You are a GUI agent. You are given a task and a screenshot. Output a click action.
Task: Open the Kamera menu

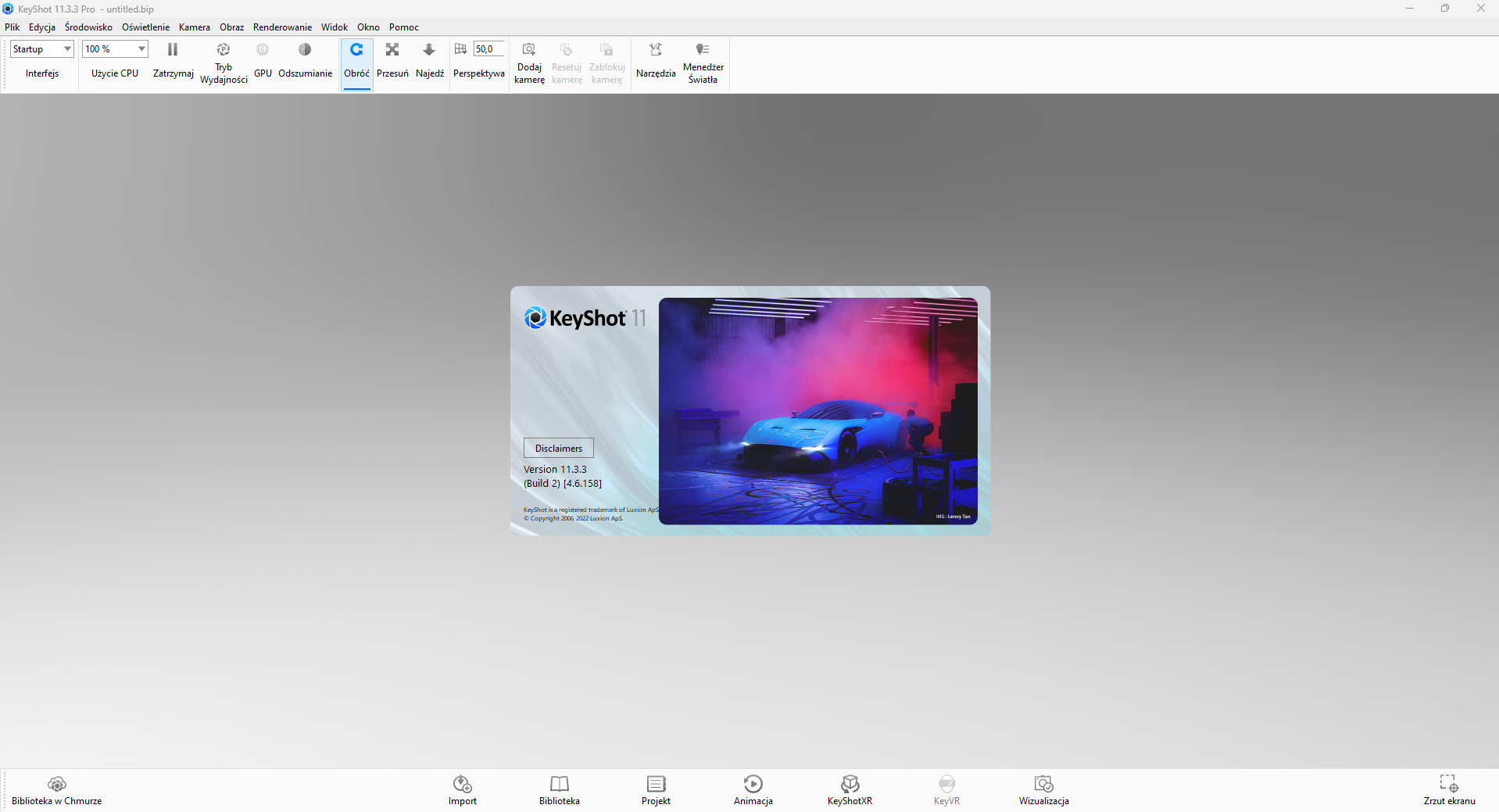(x=195, y=27)
